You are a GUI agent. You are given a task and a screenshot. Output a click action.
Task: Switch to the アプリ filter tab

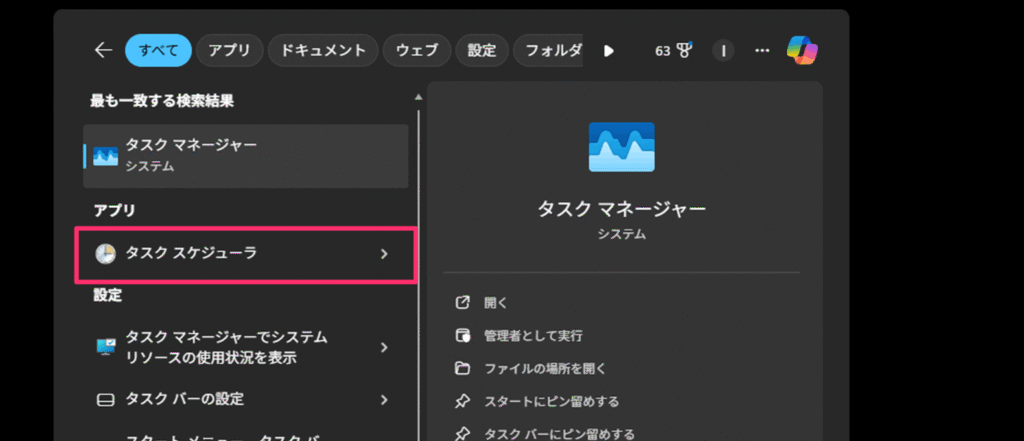pyautogui.click(x=229, y=50)
